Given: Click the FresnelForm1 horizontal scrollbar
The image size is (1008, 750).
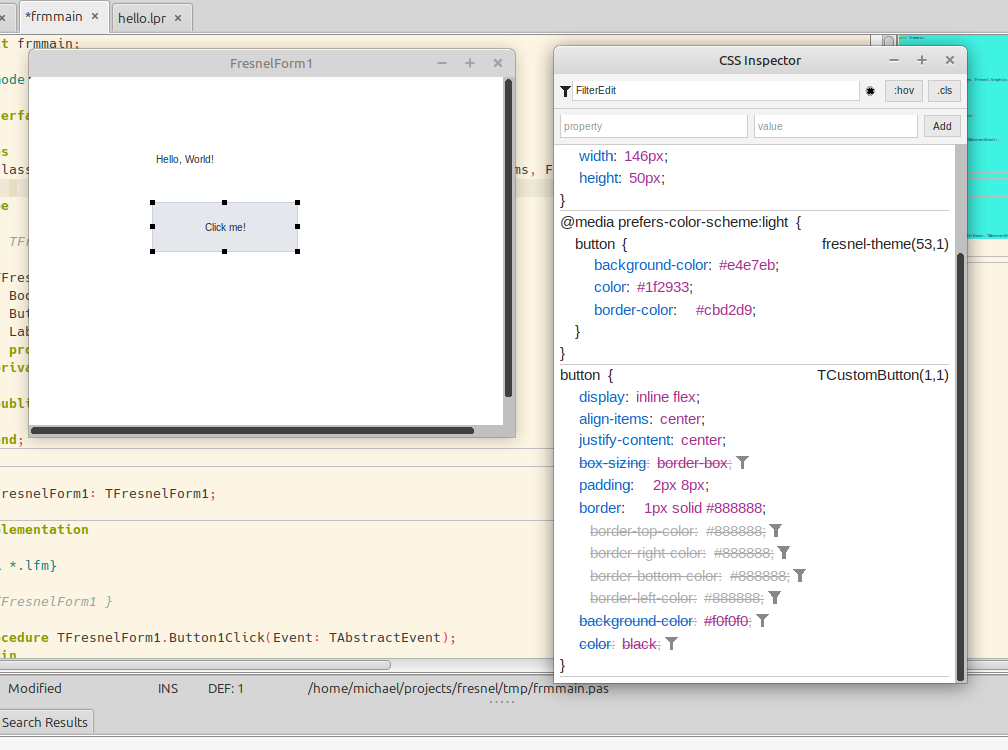Looking at the screenshot, I should pyautogui.click(x=253, y=431).
